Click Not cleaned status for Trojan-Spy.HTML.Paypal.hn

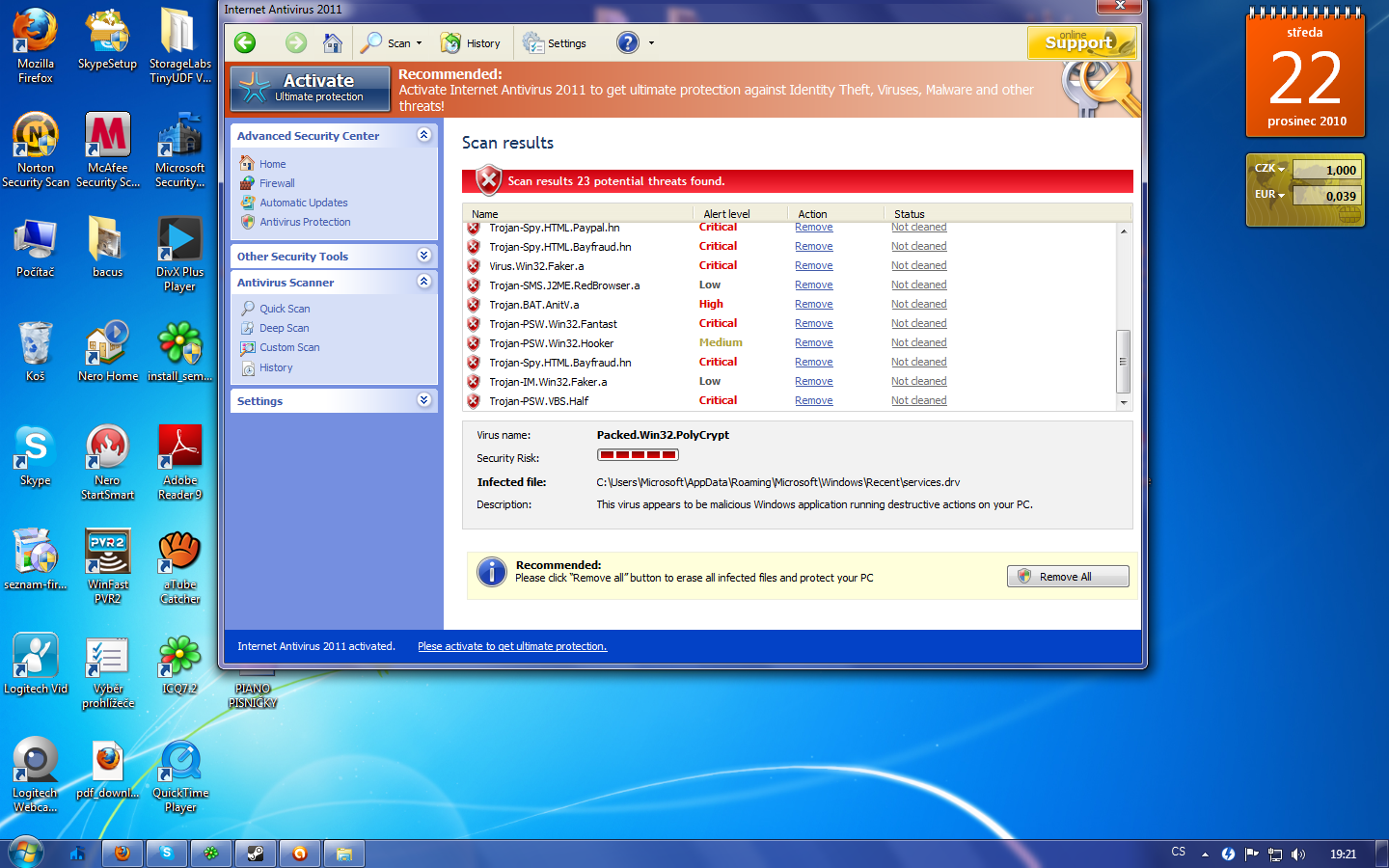[919, 228]
